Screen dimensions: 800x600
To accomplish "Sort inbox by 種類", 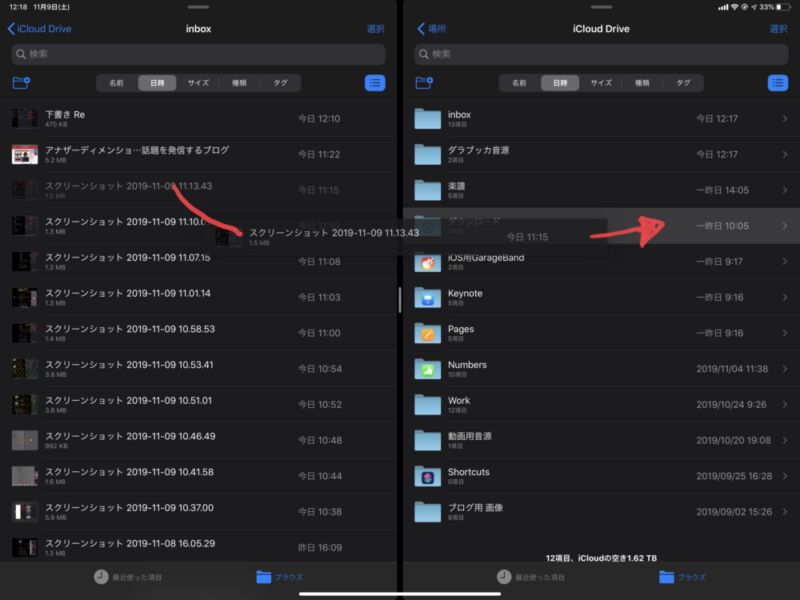I will click(x=239, y=83).
